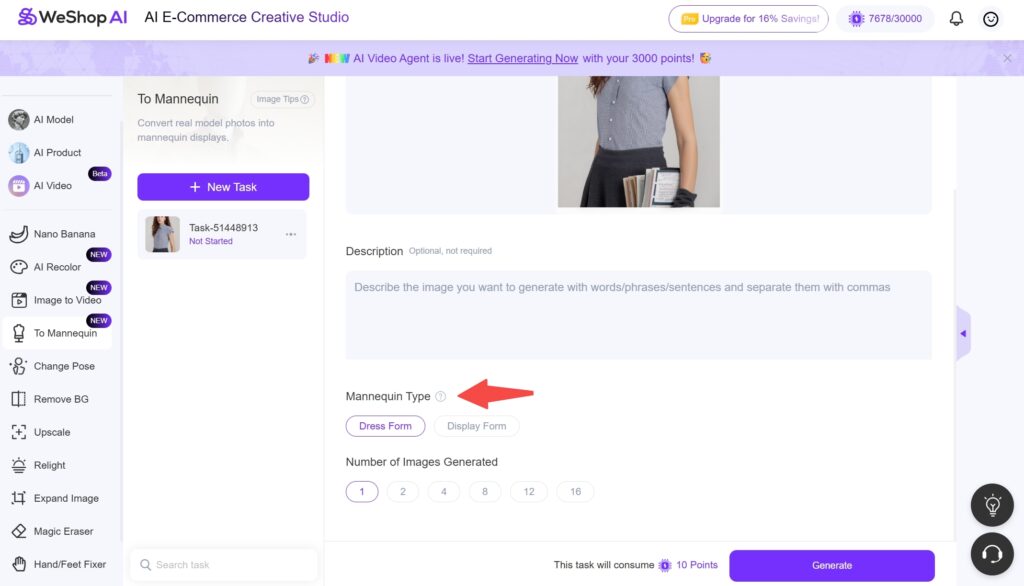Click the Mannequin Type help icon

pyautogui.click(x=441, y=397)
